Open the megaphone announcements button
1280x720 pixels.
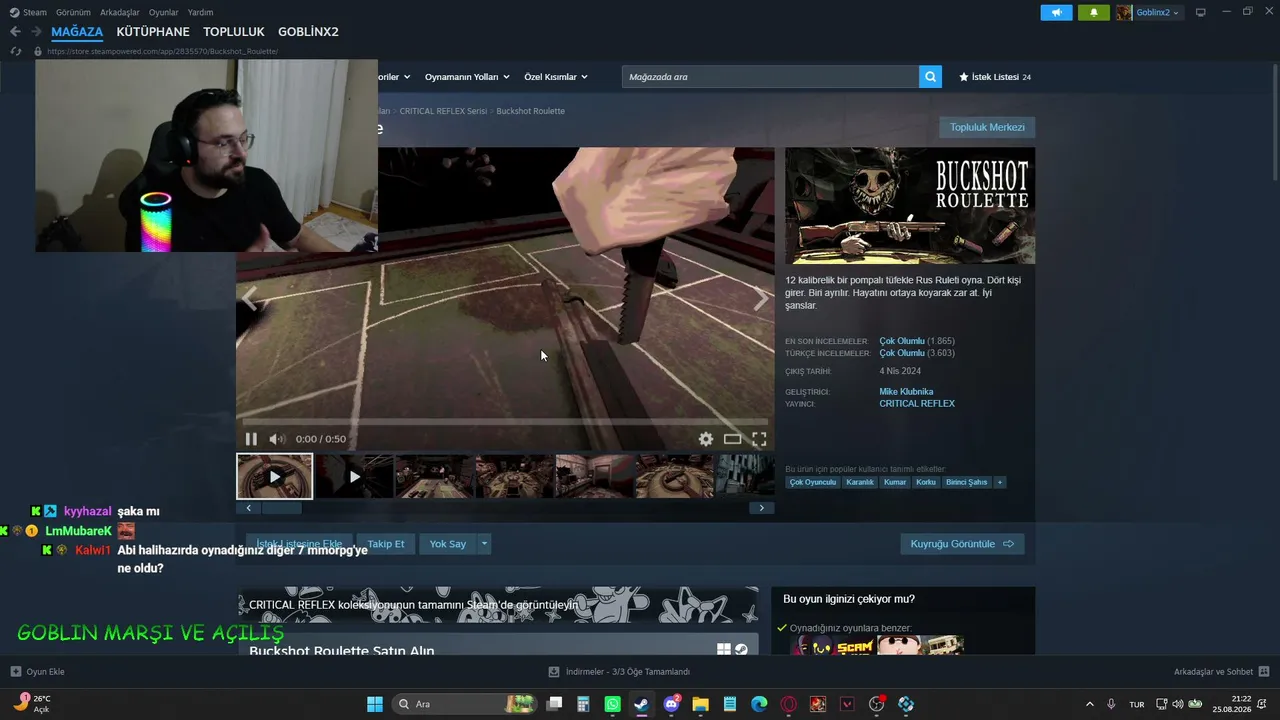pos(1056,12)
